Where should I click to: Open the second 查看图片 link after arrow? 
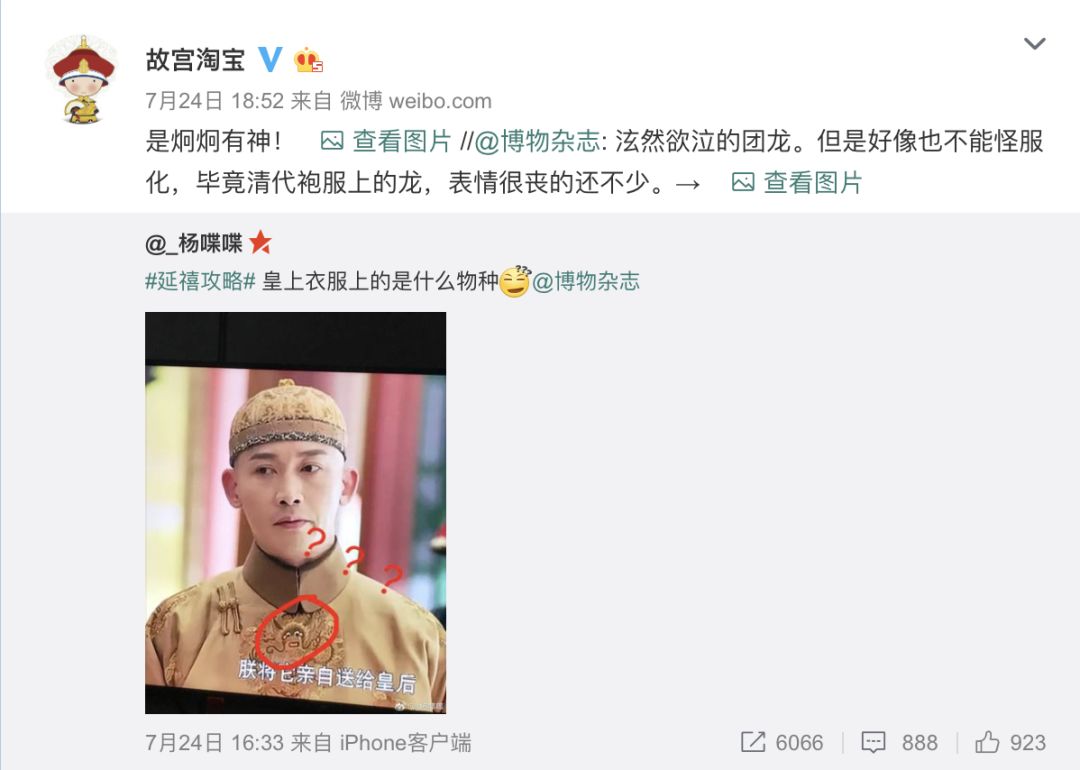click(x=813, y=183)
